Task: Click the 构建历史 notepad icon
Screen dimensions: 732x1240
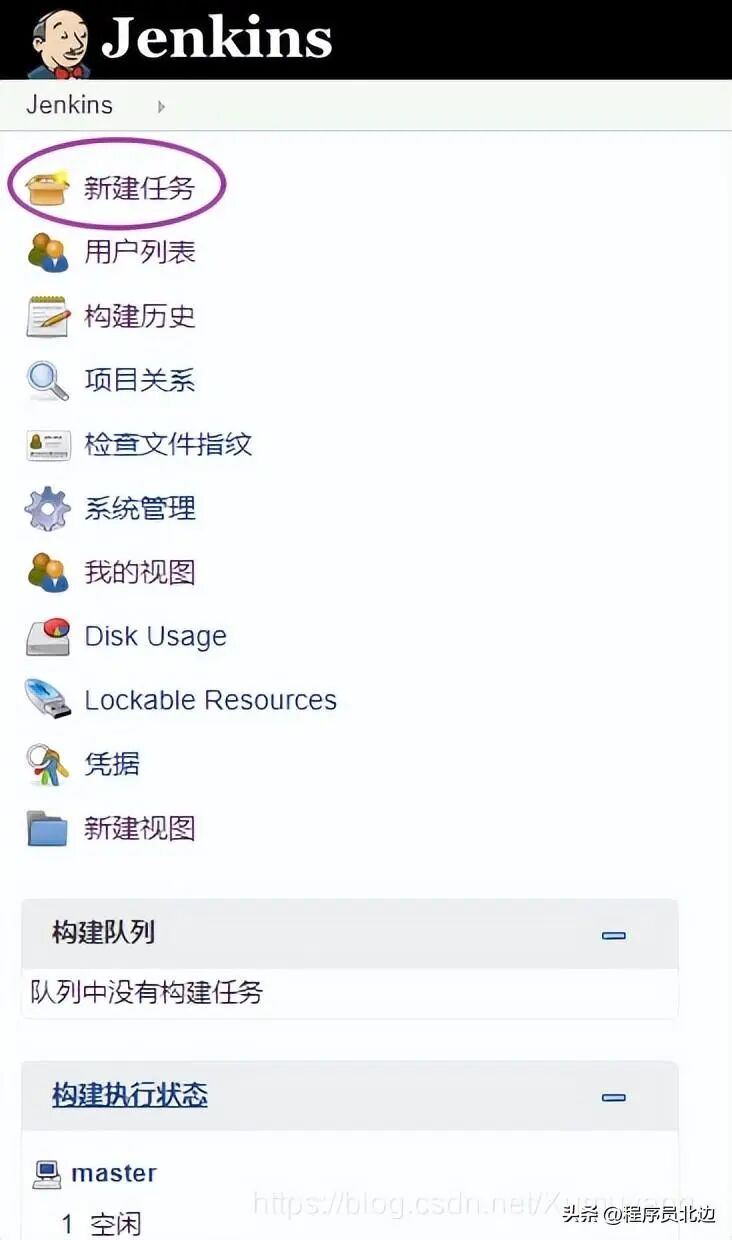Action: tap(47, 316)
